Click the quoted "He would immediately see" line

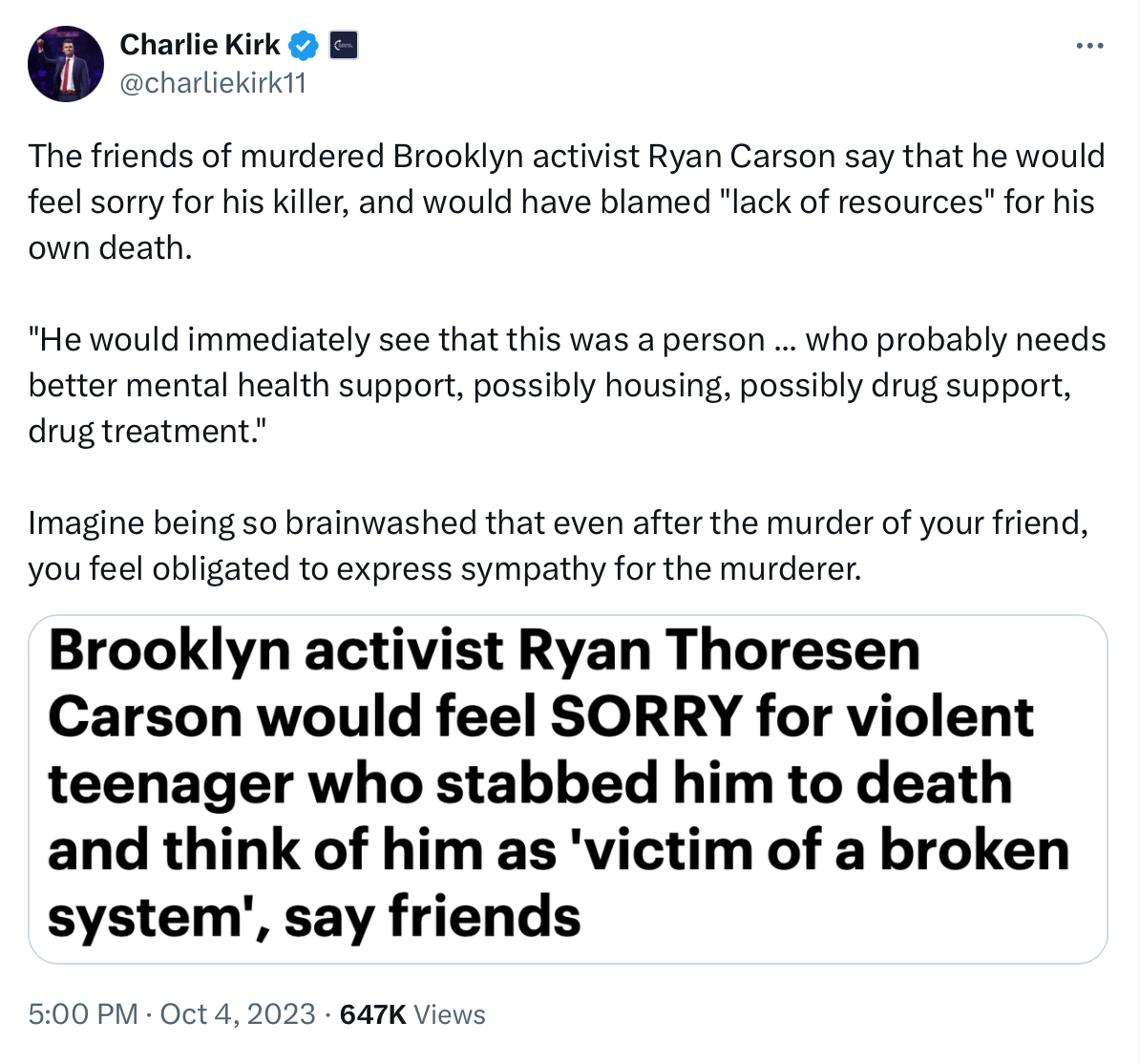click(396, 339)
